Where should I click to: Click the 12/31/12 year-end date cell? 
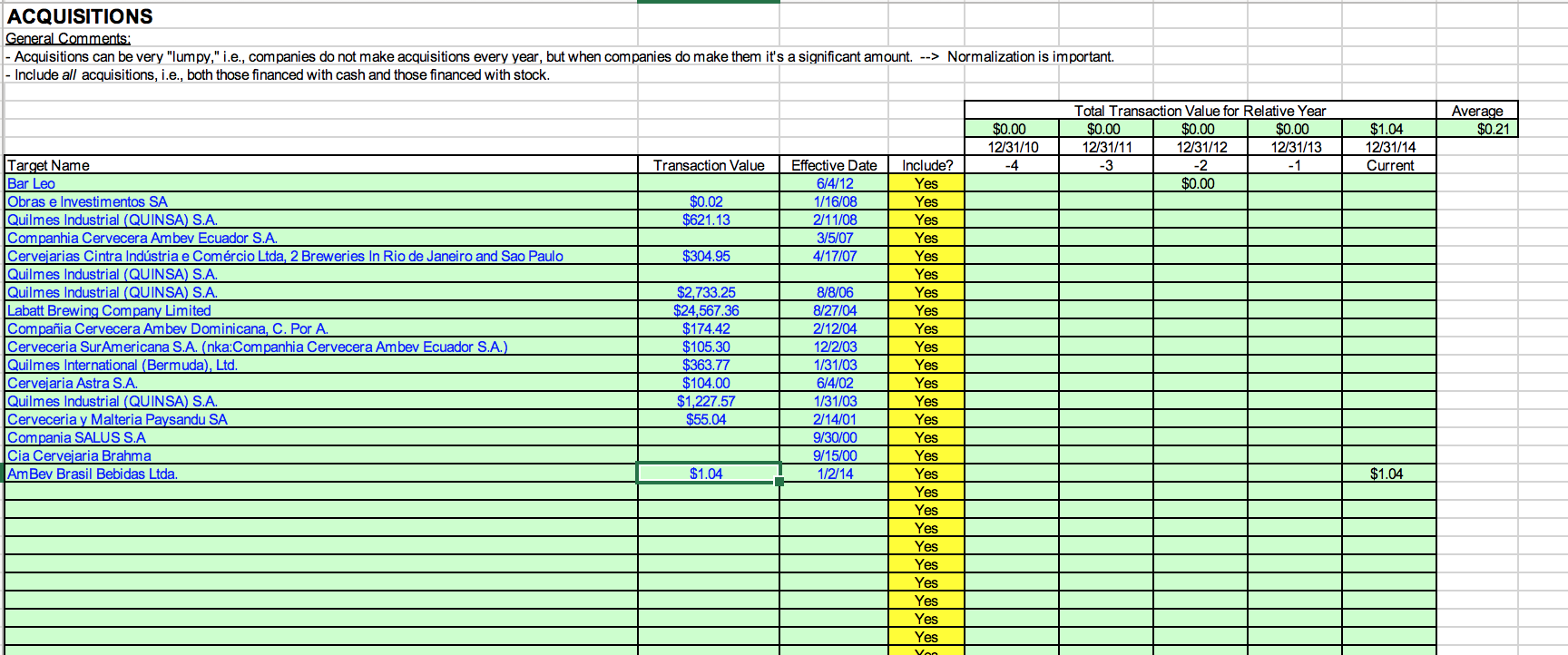(1201, 147)
